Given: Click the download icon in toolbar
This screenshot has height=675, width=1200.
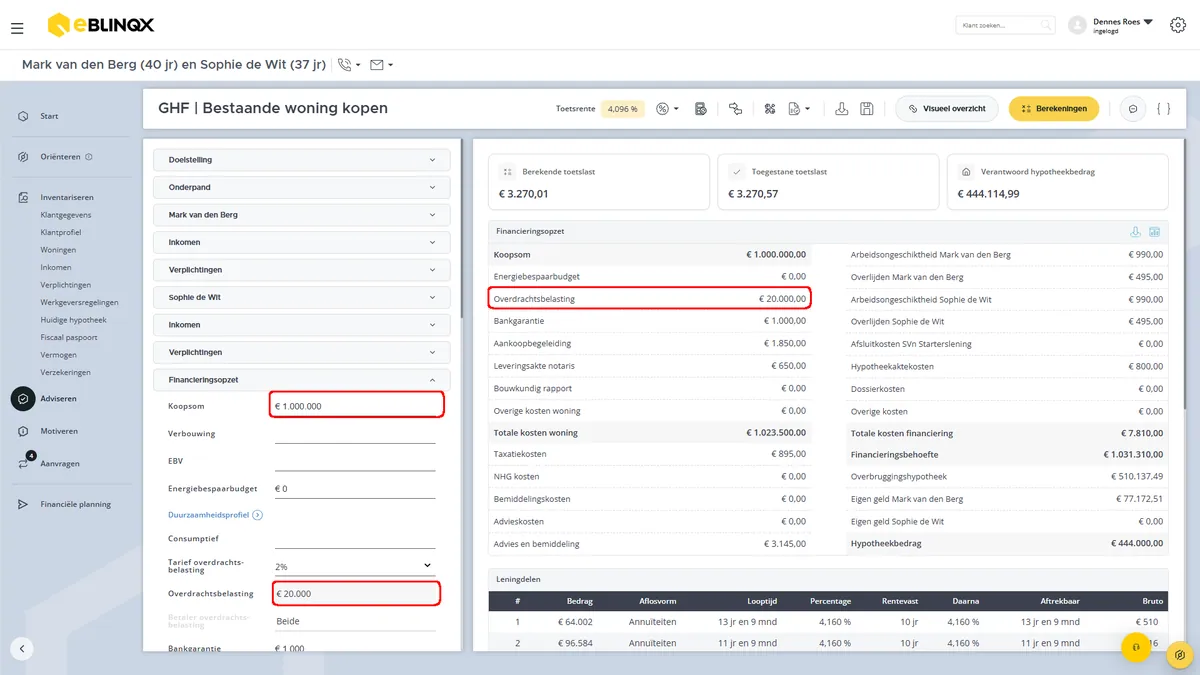Looking at the screenshot, I should point(842,108).
